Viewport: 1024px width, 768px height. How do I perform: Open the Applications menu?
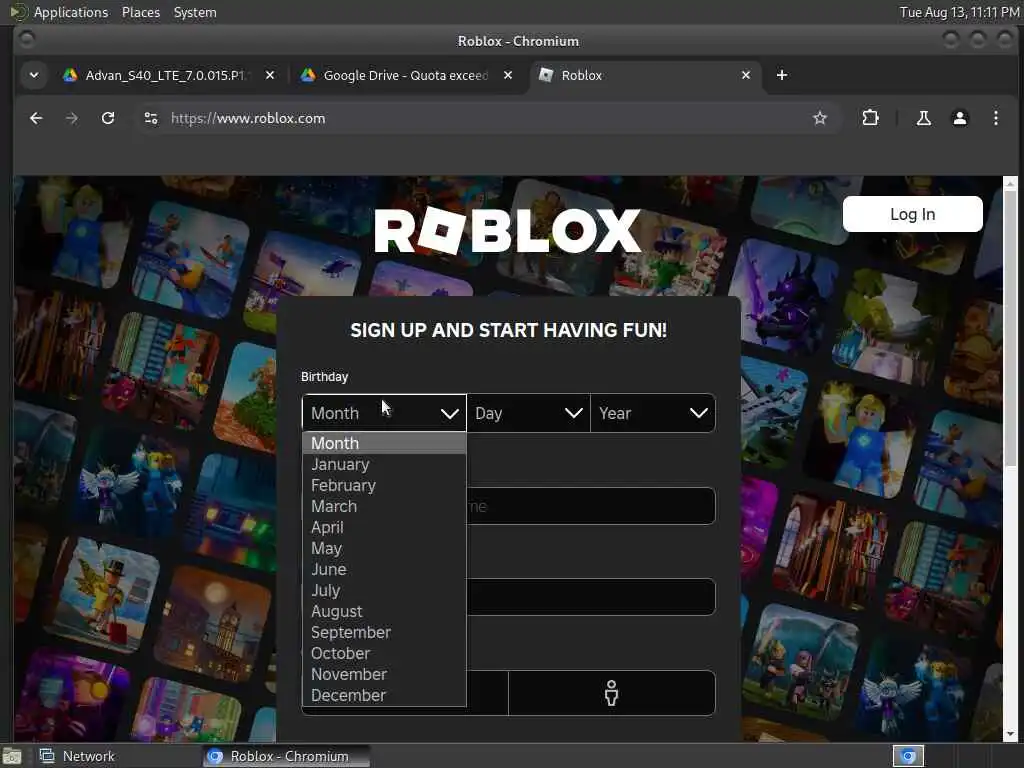click(71, 12)
